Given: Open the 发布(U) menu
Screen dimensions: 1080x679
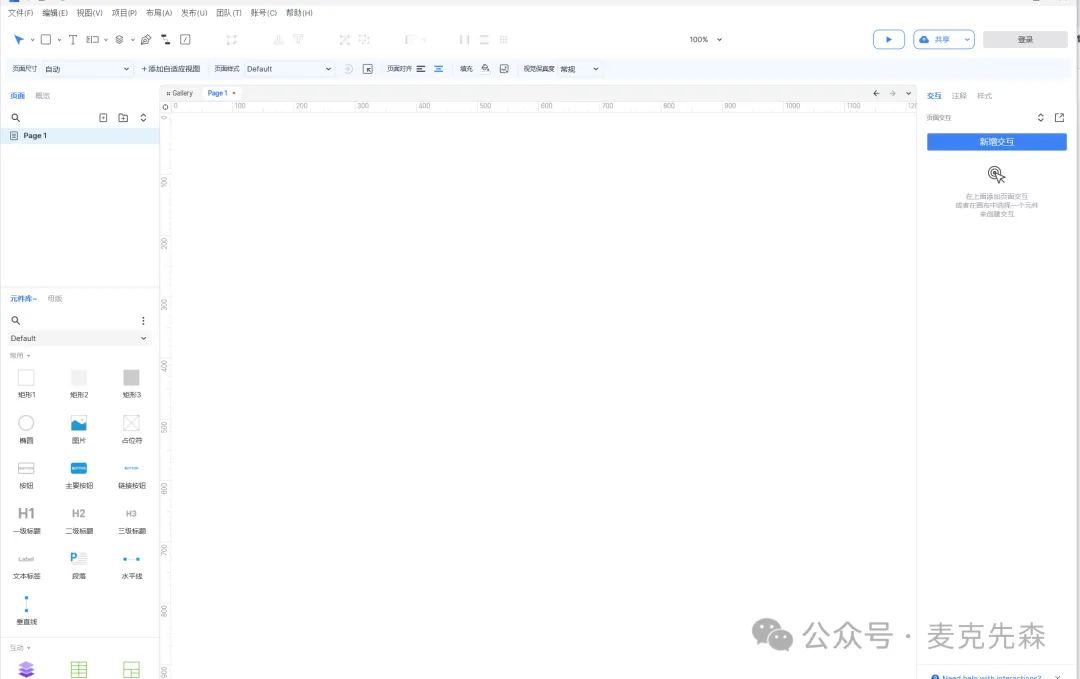Looking at the screenshot, I should (194, 13).
